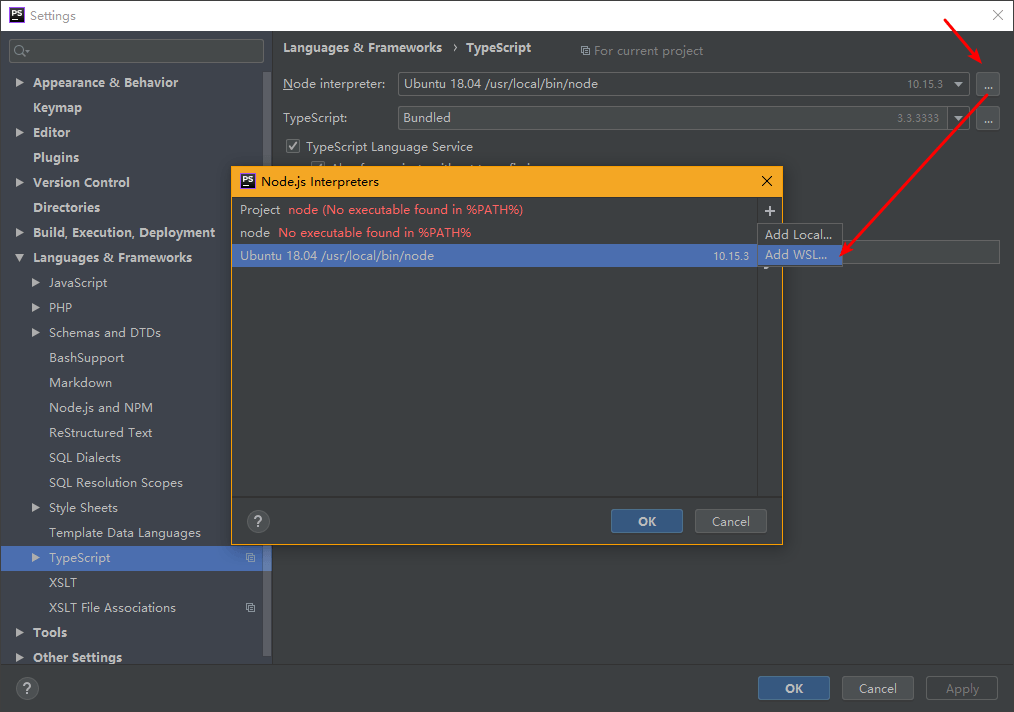
Task: Click Apply in the Settings window
Action: click(962, 689)
